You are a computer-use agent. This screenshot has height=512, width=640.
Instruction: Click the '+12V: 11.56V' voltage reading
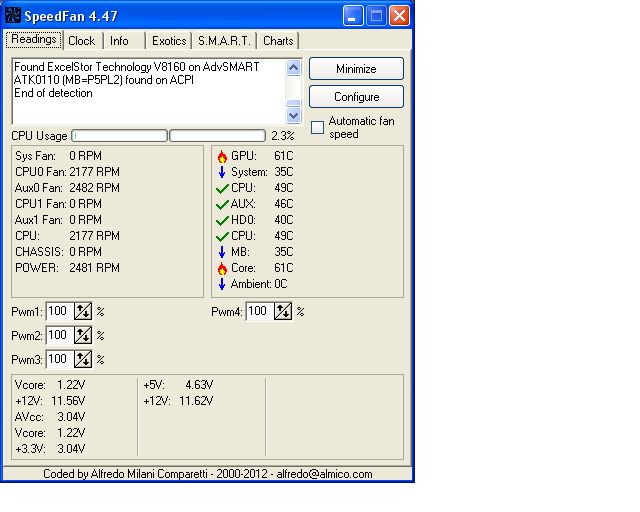(50, 401)
